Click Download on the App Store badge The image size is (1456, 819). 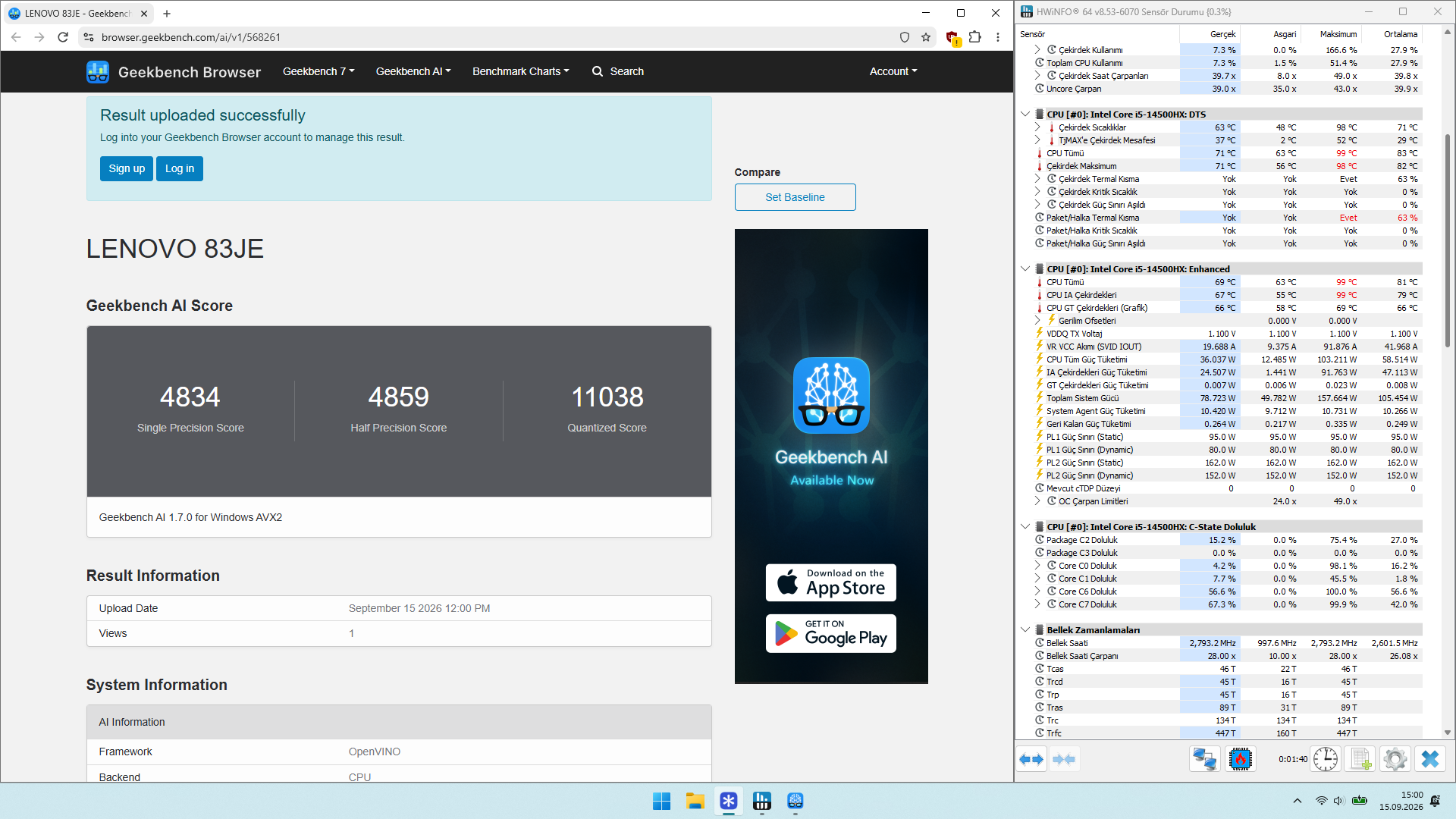tap(831, 582)
